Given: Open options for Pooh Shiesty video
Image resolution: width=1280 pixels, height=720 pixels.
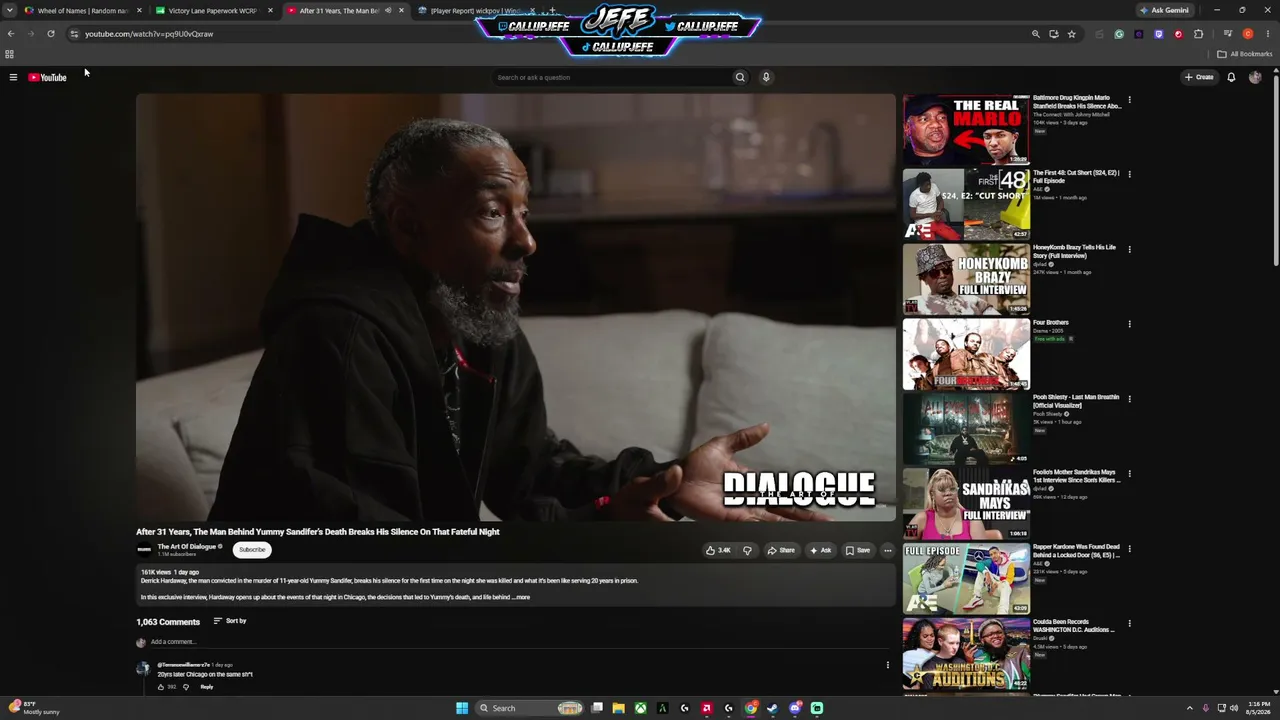Looking at the screenshot, I should coord(1129,399).
